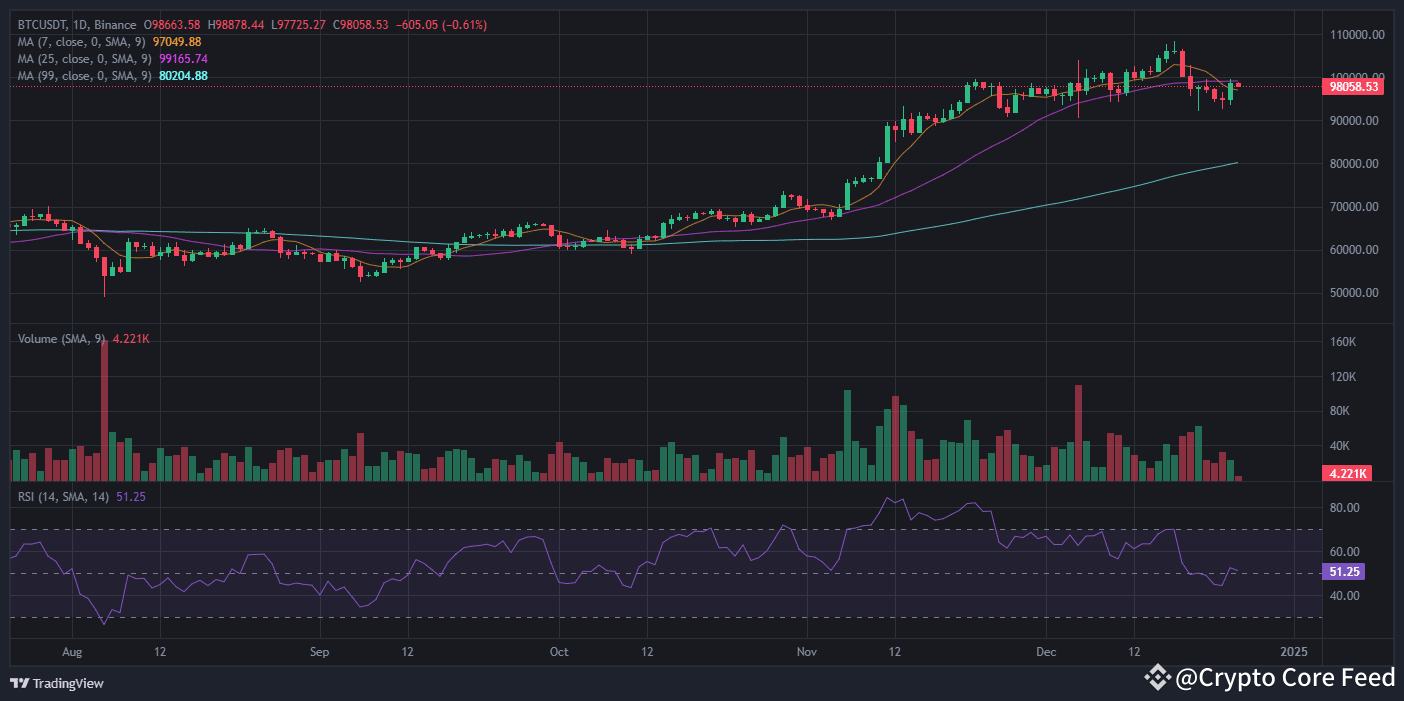1404x701 pixels.
Task: Click the 160K volume axis label
Action: (x=1342, y=342)
